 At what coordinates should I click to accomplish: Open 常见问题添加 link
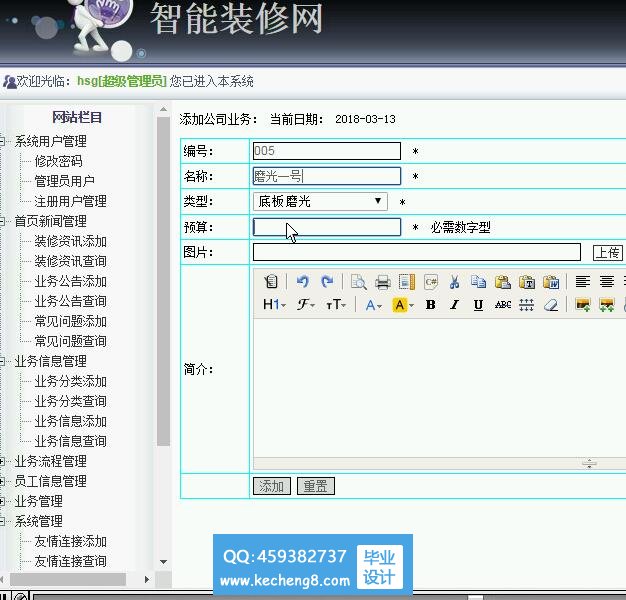[x=70, y=321]
